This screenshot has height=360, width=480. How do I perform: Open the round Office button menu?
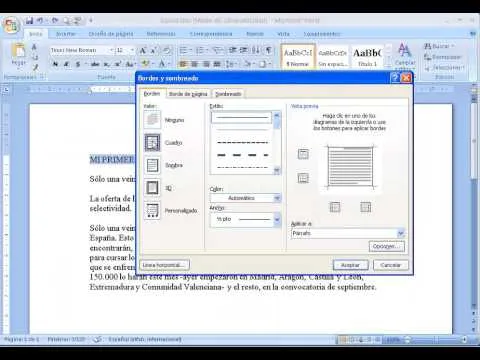click(11, 24)
